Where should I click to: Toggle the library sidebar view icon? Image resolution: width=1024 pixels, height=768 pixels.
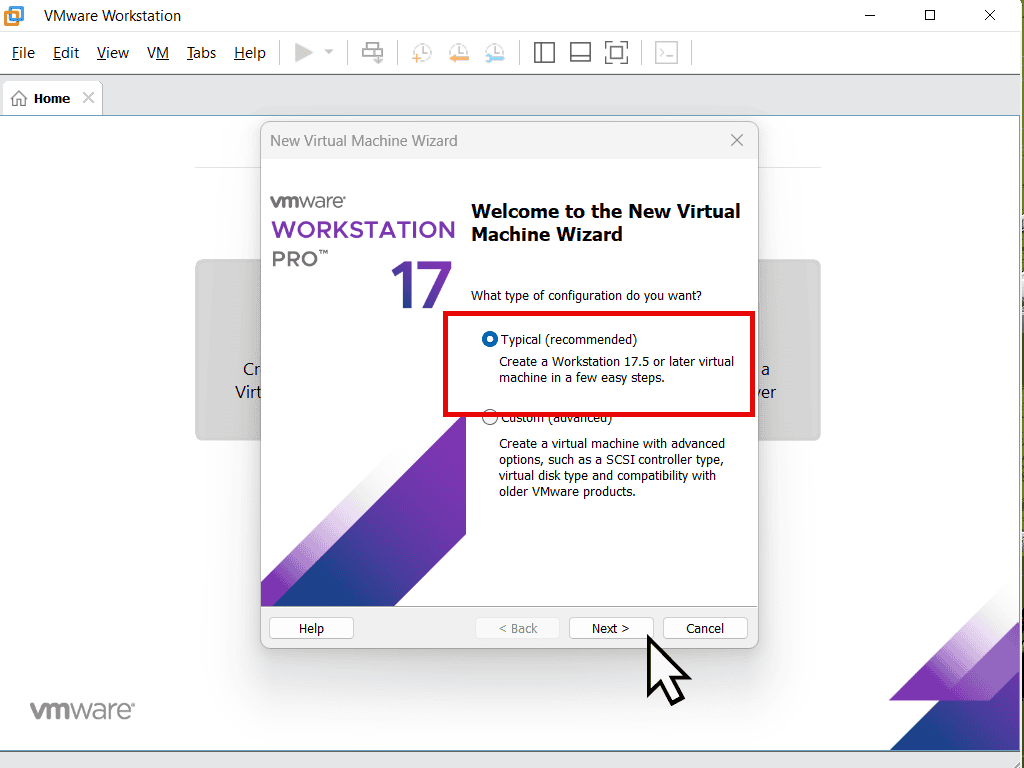[x=544, y=53]
